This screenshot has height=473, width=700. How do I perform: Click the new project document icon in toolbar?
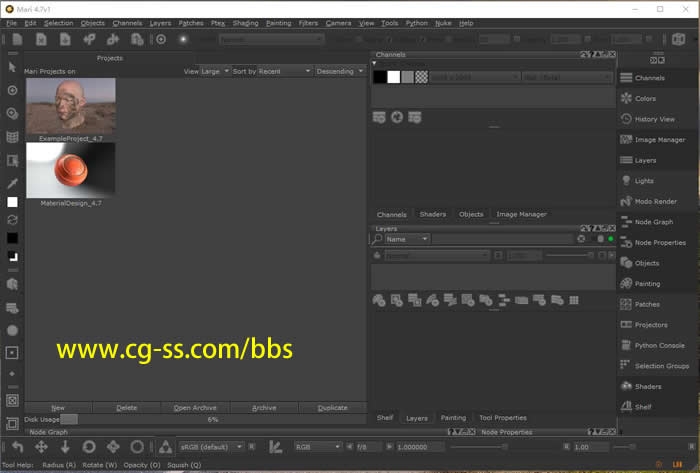coord(18,39)
